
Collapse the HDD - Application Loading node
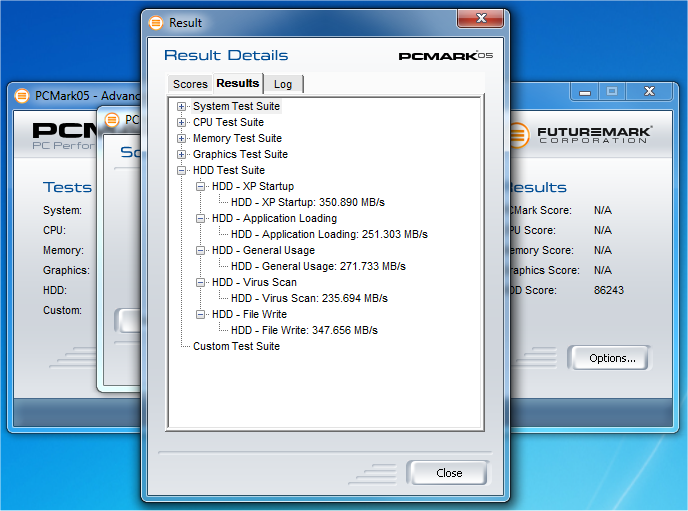pyautogui.click(x=200, y=218)
